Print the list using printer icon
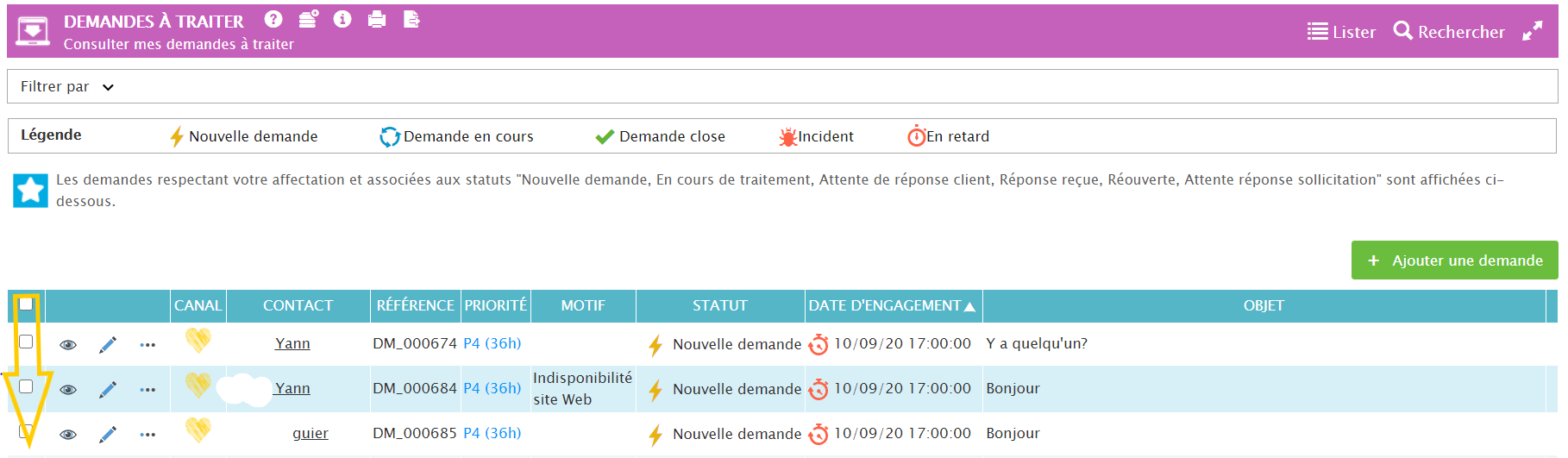 point(377,19)
